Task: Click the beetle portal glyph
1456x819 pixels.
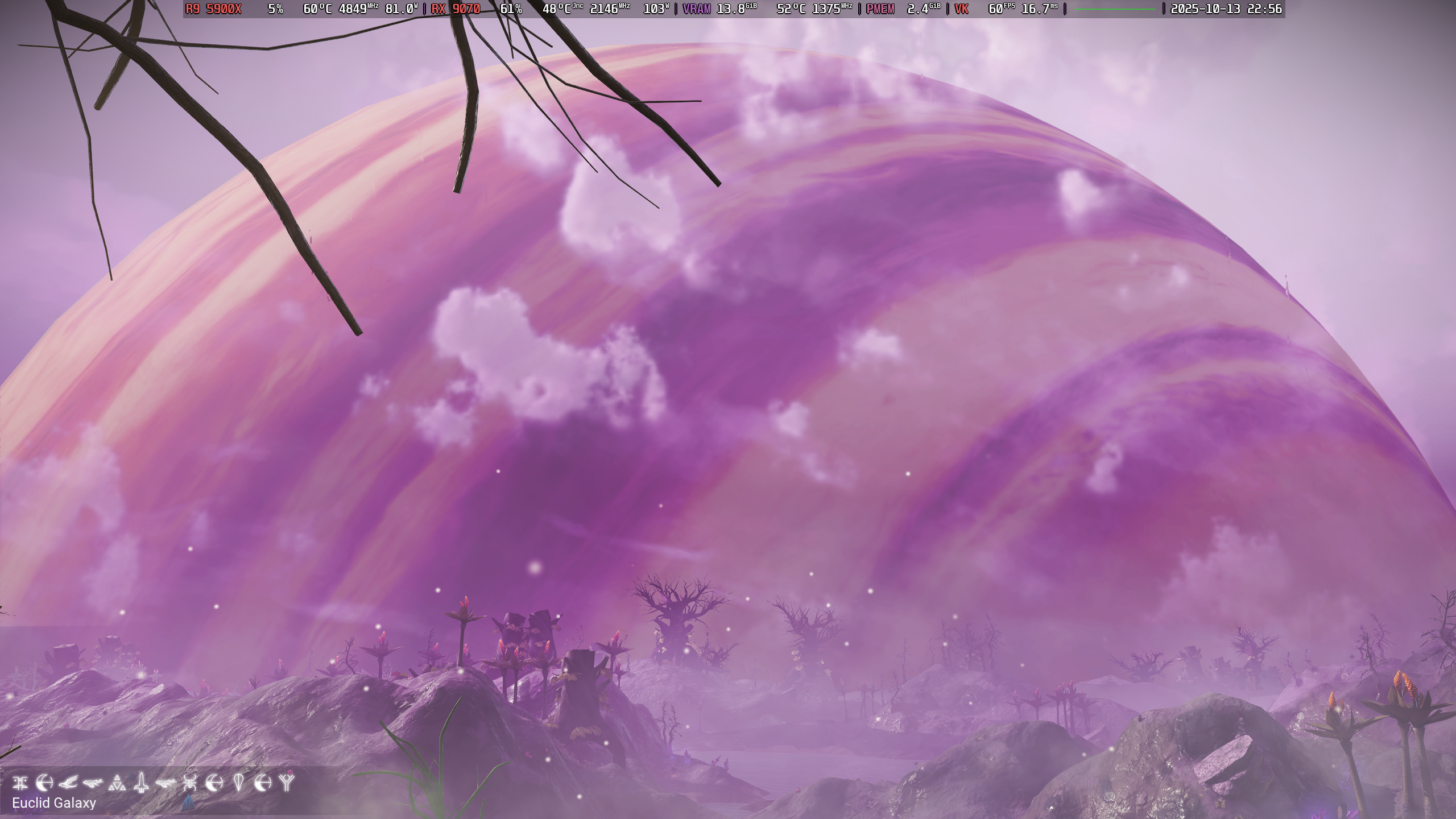Action: tap(189, 783)
